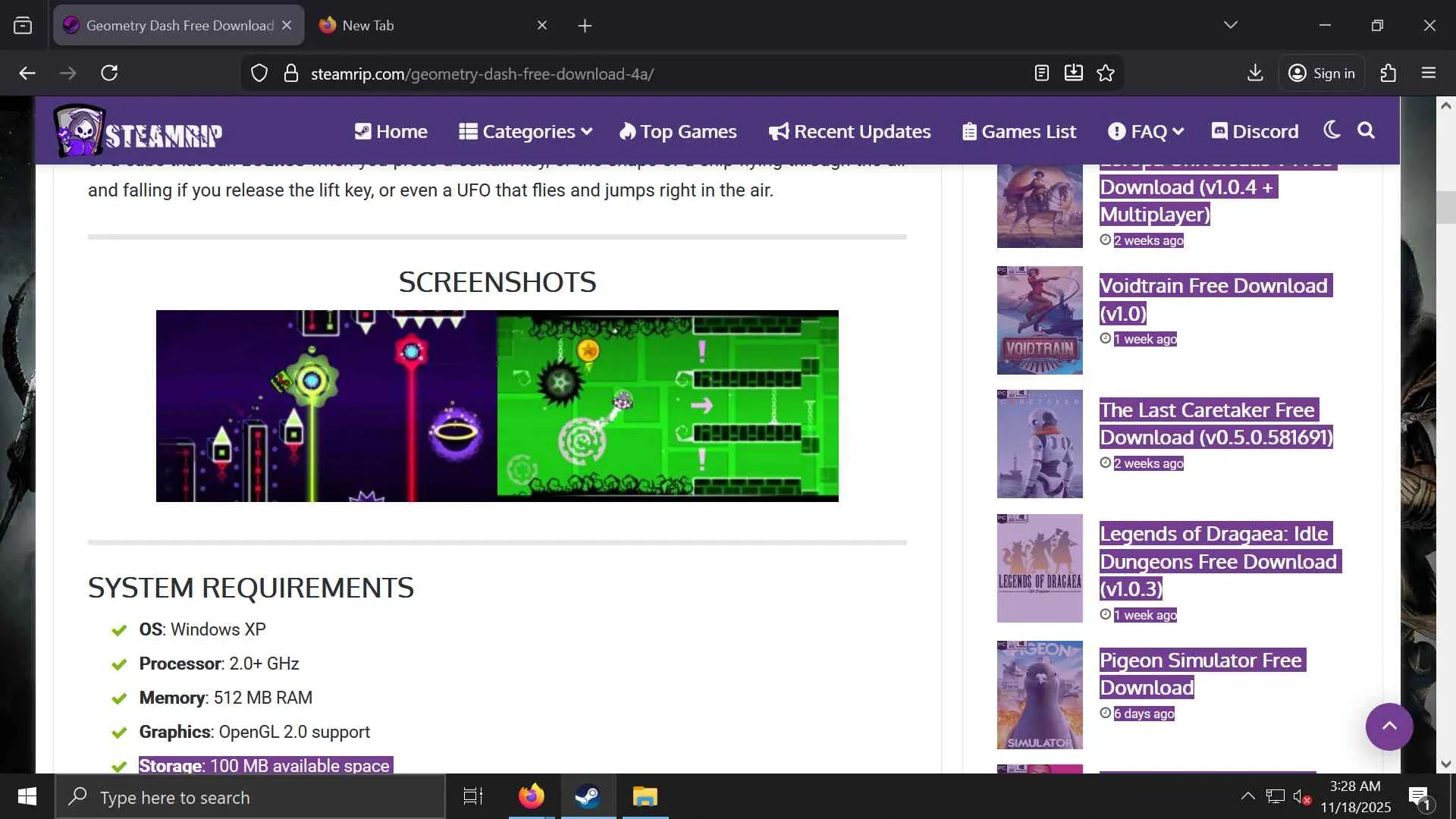Click the Windows taskbar search box
Image resolution: width=1456 pixels, height=819 pixels.
coord(250,797)
